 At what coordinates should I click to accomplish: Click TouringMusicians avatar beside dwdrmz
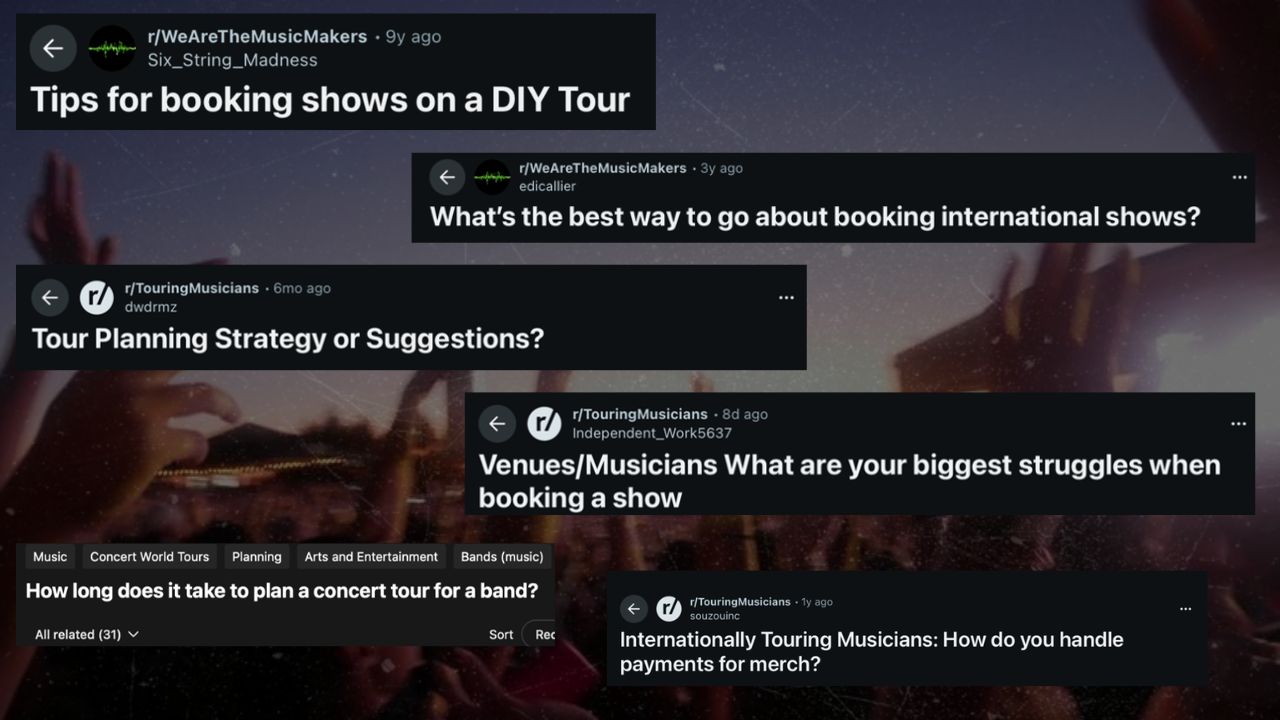point(97,297)
